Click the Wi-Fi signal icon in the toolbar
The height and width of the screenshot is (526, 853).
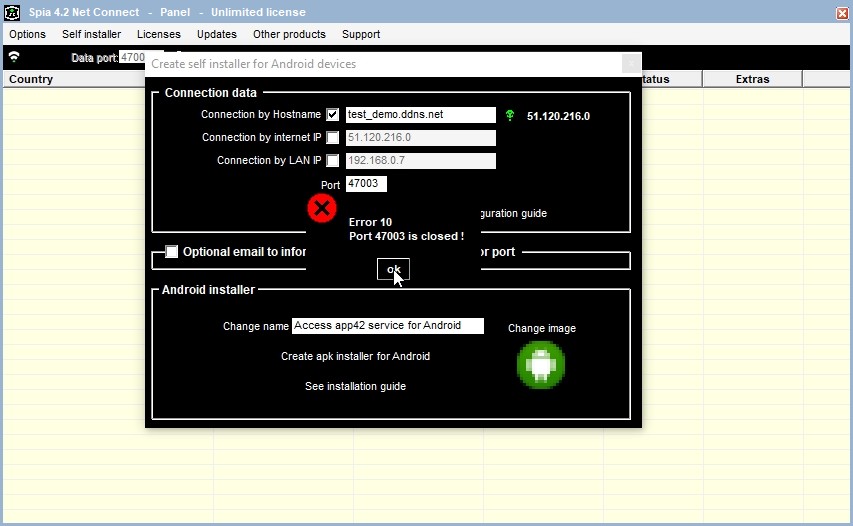pyautogui.click(x=14, y=57)
